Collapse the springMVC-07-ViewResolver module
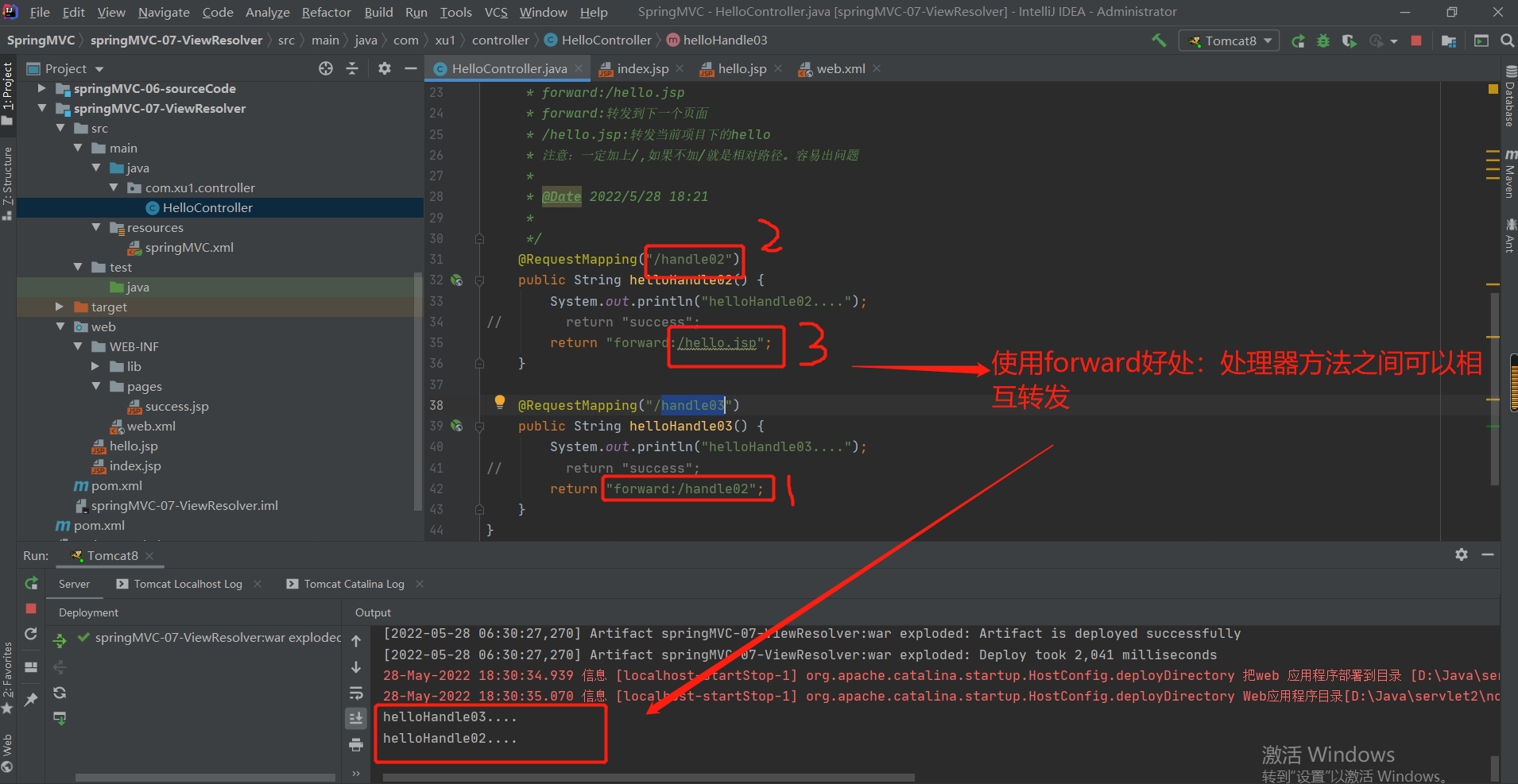The height and width of the screenshot is (784, 1518). pos(42,108)
